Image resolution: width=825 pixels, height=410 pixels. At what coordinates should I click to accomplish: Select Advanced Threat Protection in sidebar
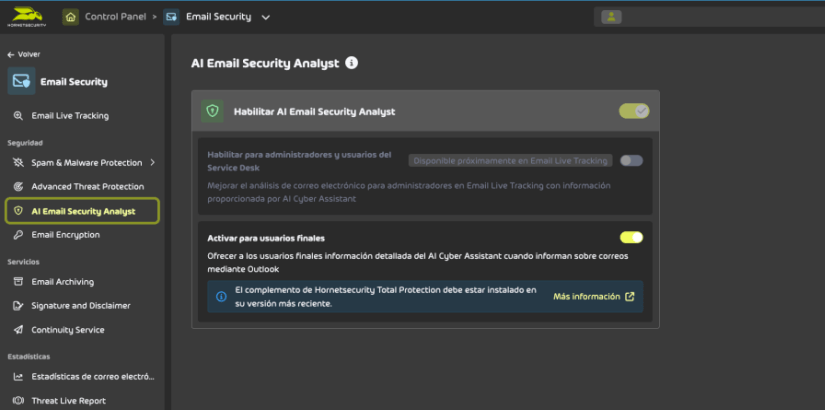point(87,186)
